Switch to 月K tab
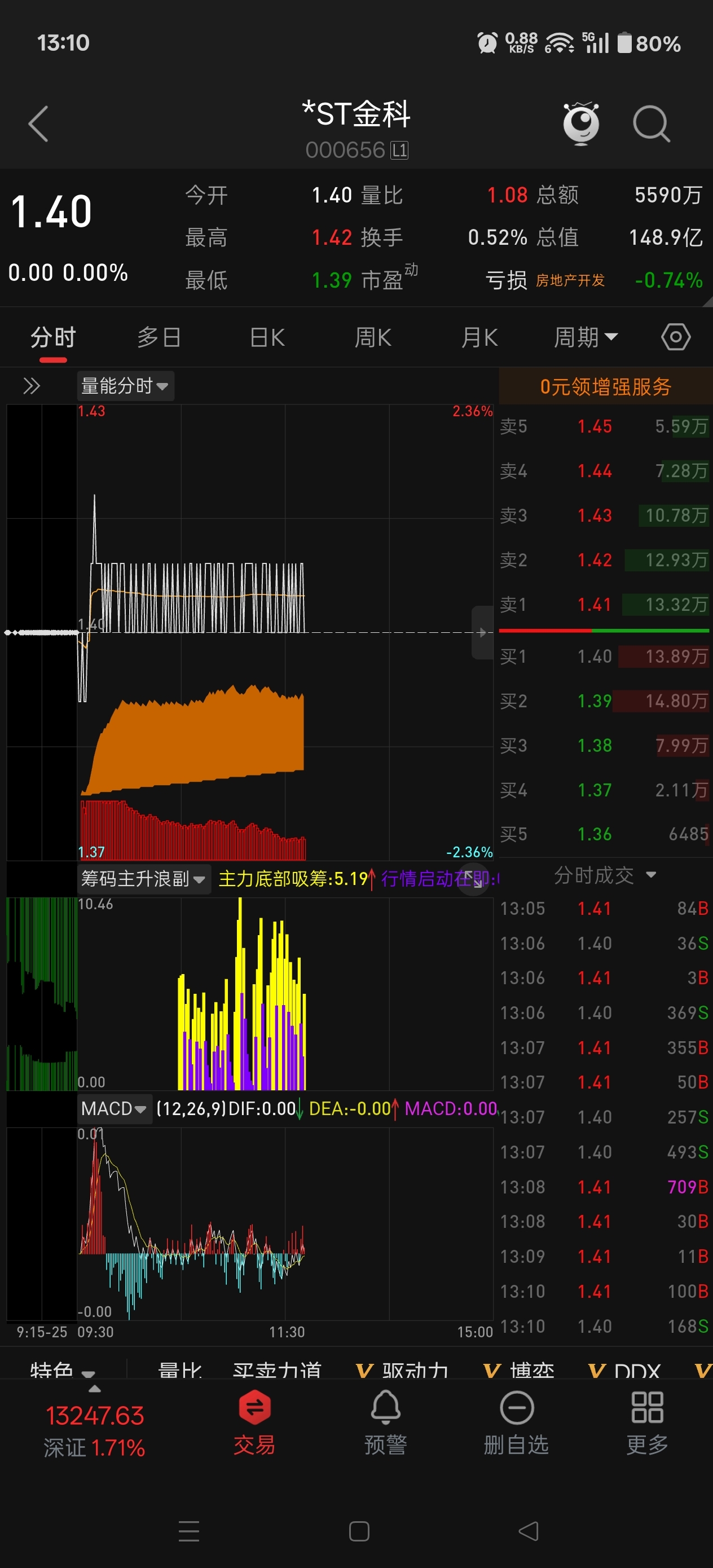713x1568 pixels. (480, 337)
